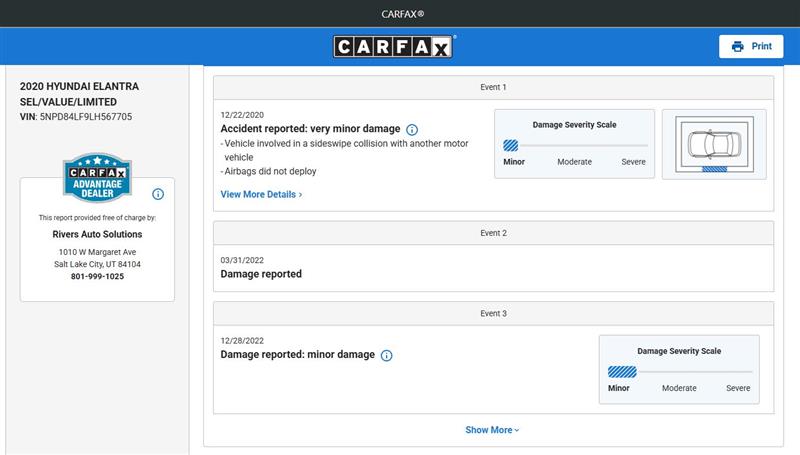Screen dimensions: 800x455
Task: Click the CARFAX logo in blue header
Action: pos(394,47)
